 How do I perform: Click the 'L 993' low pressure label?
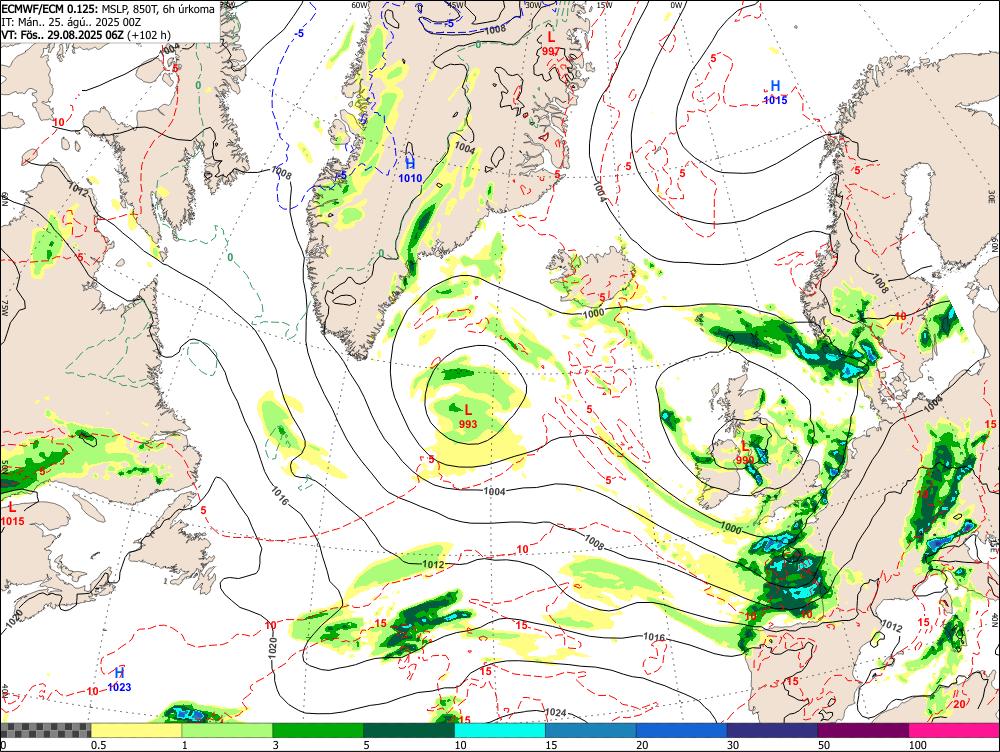(x=468, y=417)
